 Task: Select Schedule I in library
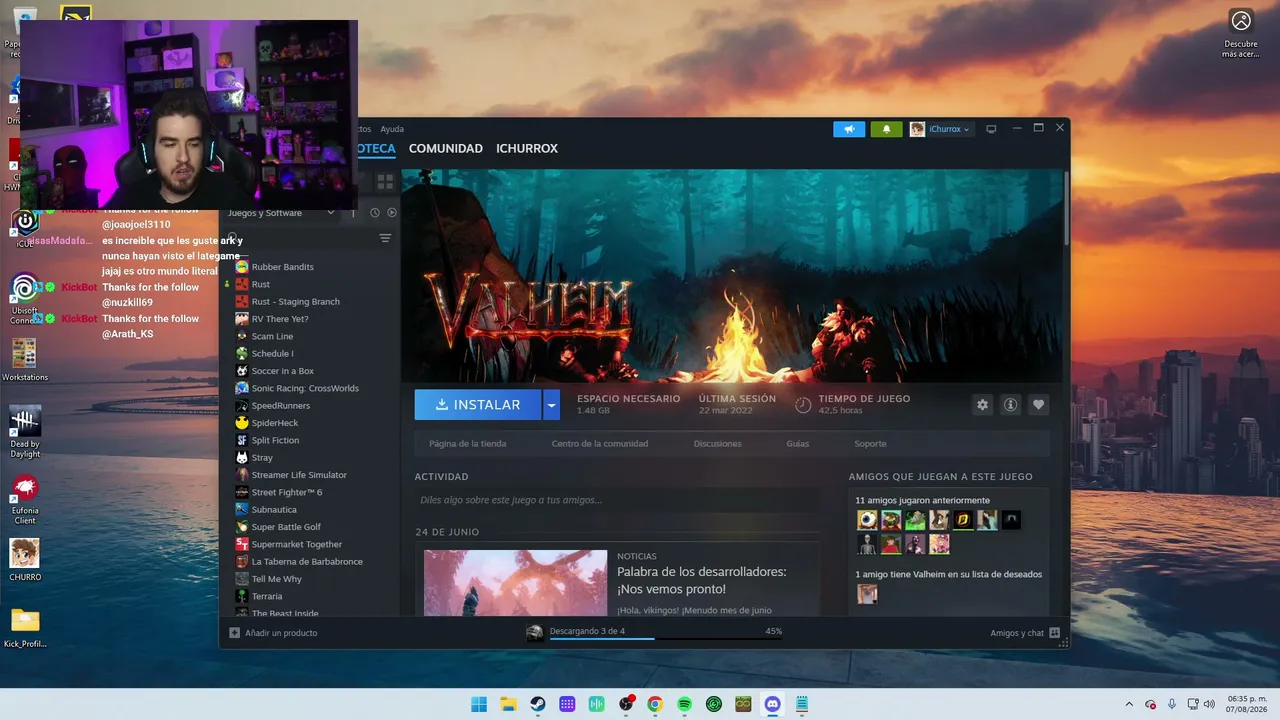pyautogui.click(x=272, y=354)
